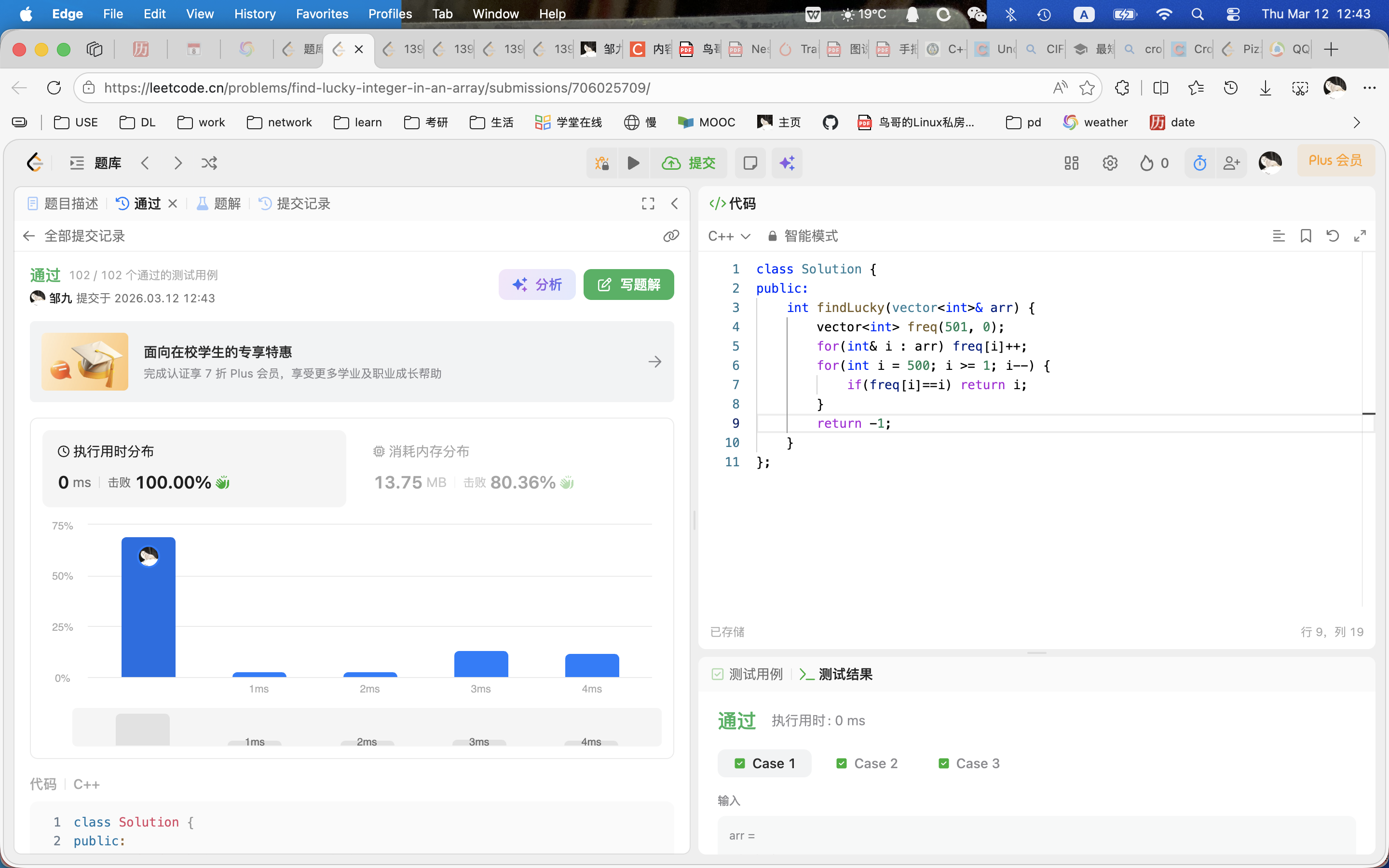Click the 分析 analysis button
Viewport: 1389px width, 868px height.
click(537, 285)
